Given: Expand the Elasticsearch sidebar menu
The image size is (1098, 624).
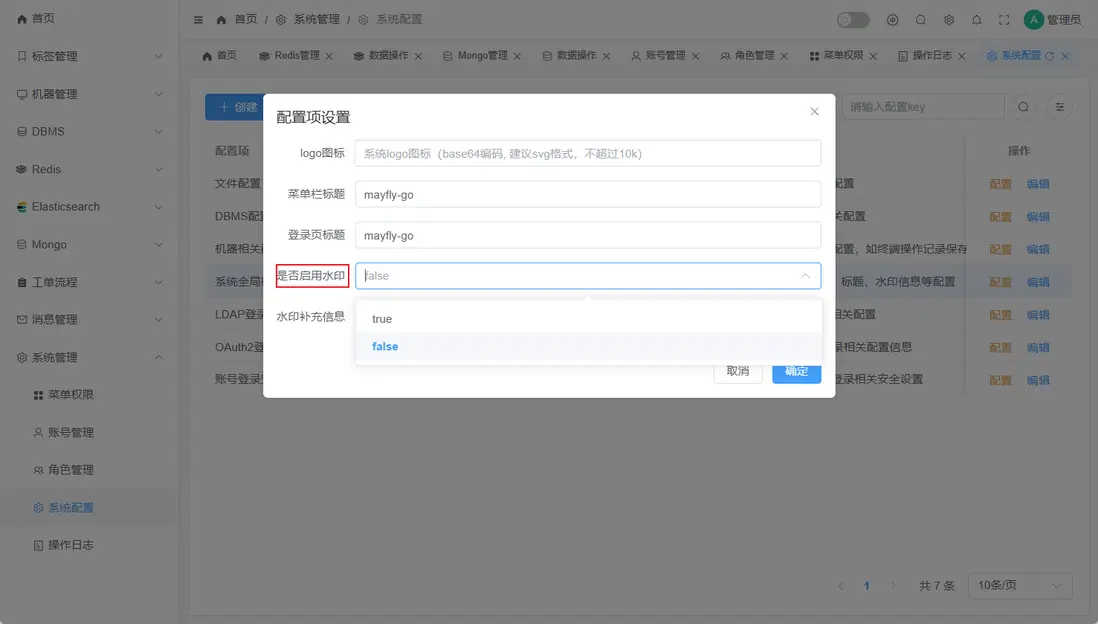Looking at the screenshot, I should 89,207.
